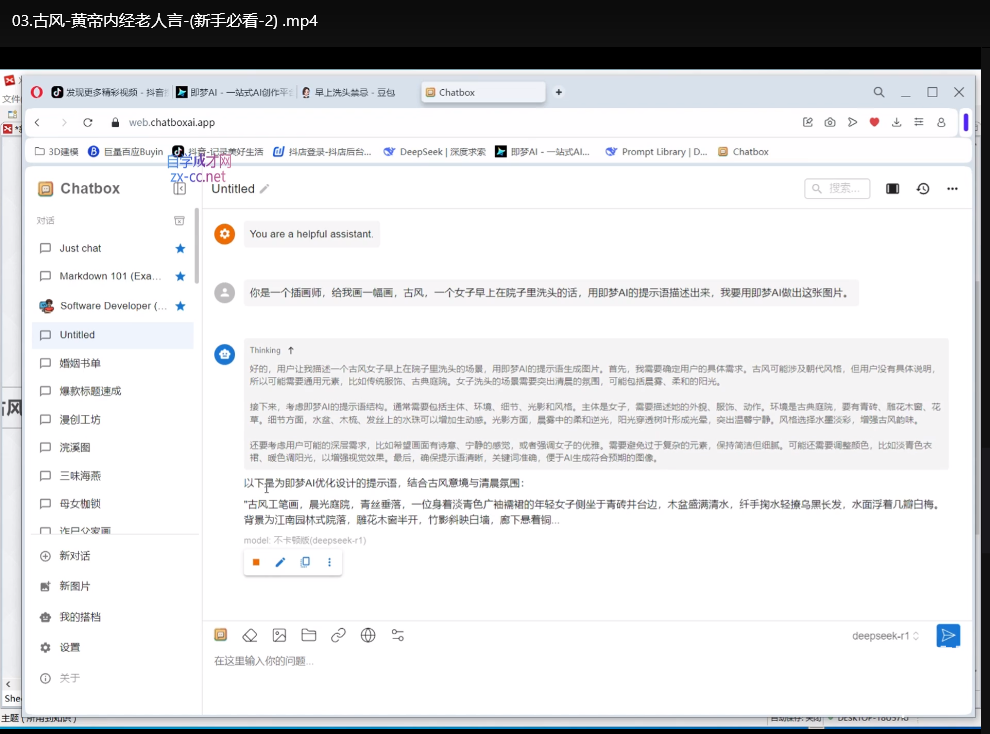Viewport: 990px width, 734px height.
Task: Open browser search magnifier icon
Action: coord(879,92)
